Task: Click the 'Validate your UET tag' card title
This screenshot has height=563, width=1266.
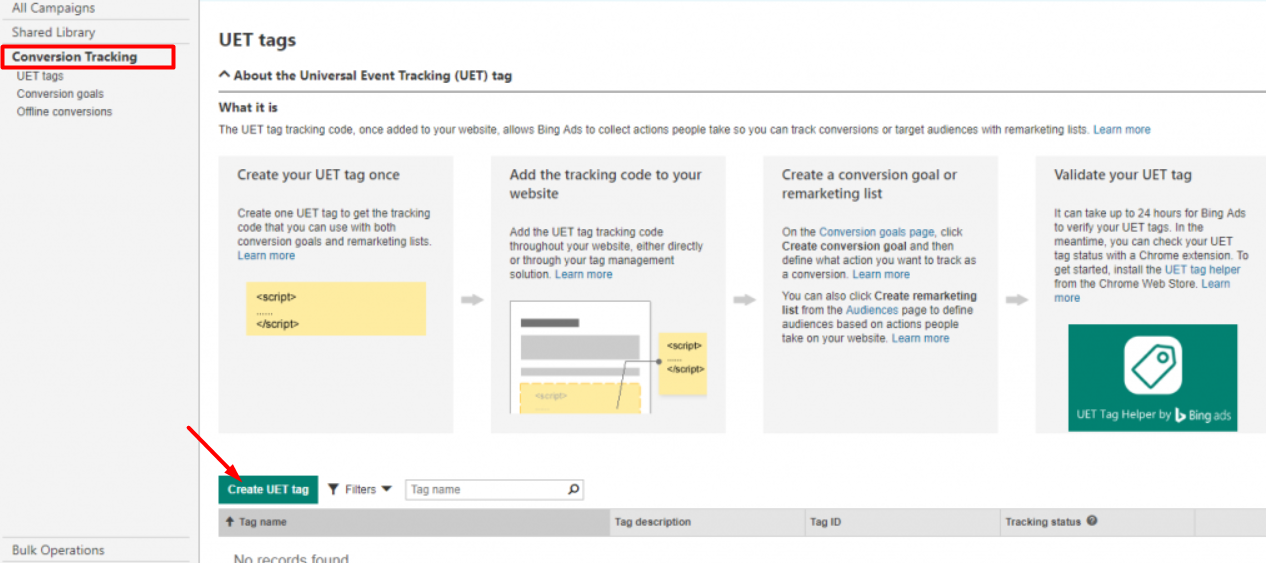Action: 1123,175
